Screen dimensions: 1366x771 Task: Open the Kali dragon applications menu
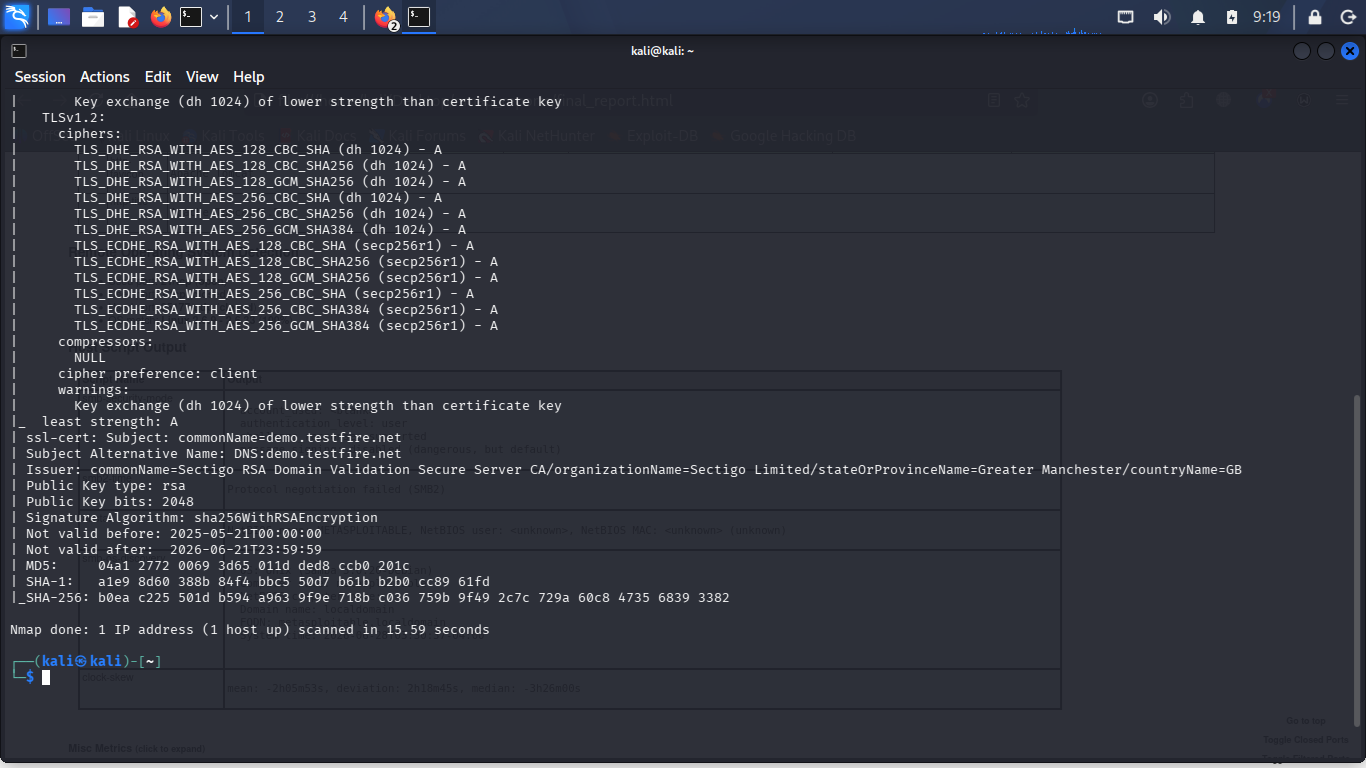point(18,17)
